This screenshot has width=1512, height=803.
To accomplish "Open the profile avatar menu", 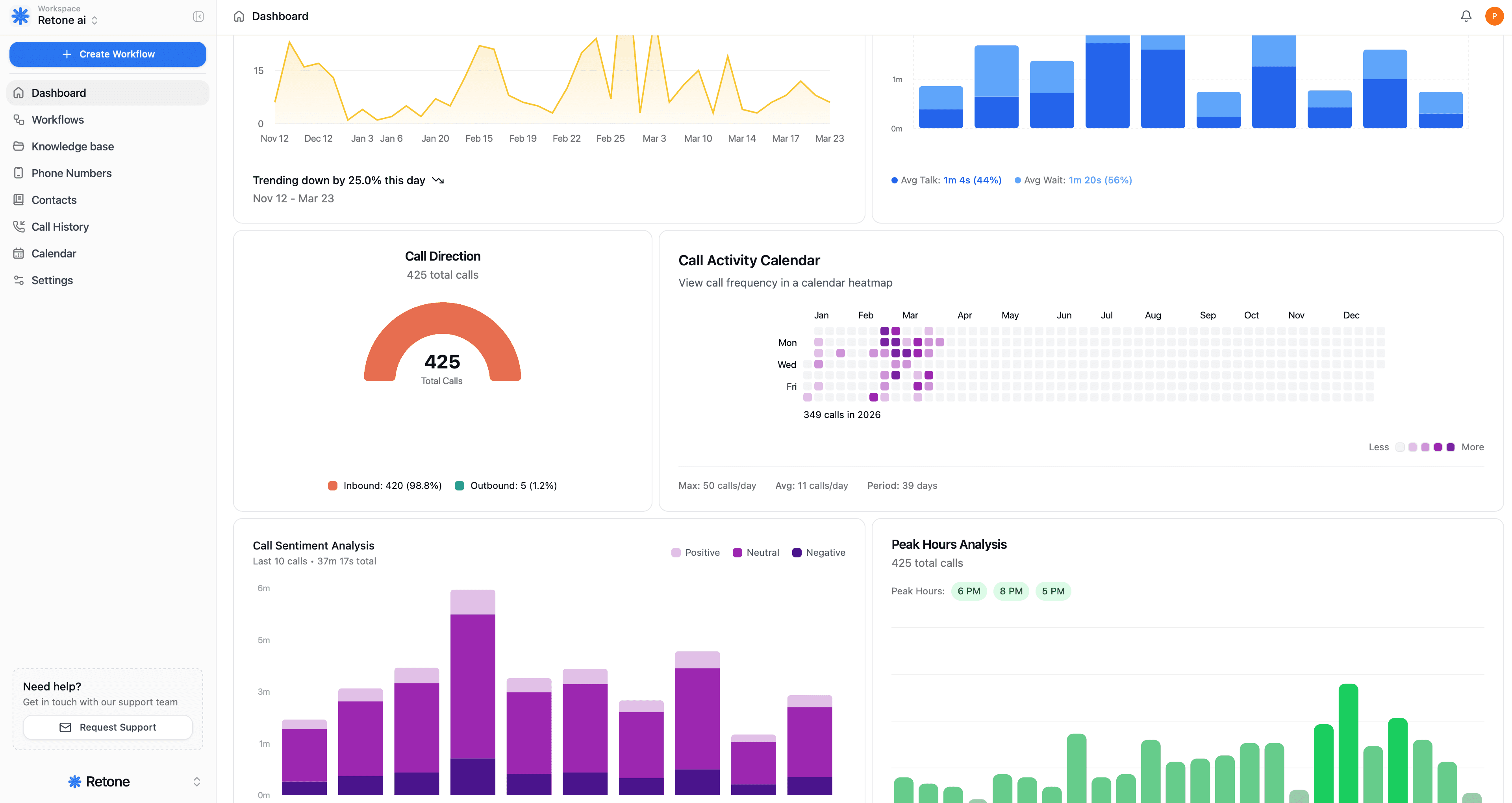I will tap(1493, 16).
